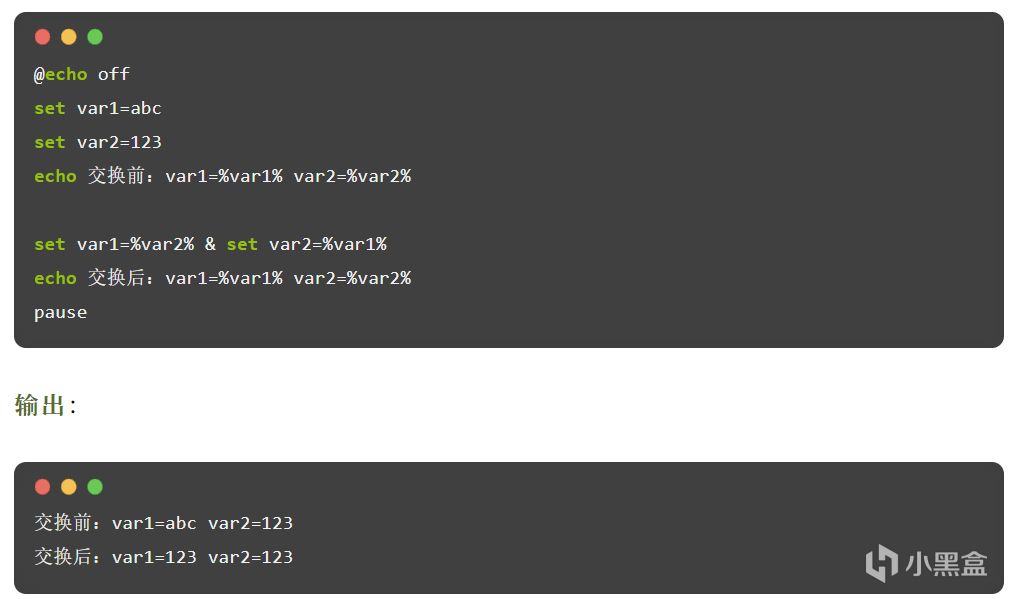The image size is (1017, 599).
Task: Click the red dot on the top code block
Action: tap(42, 37)
